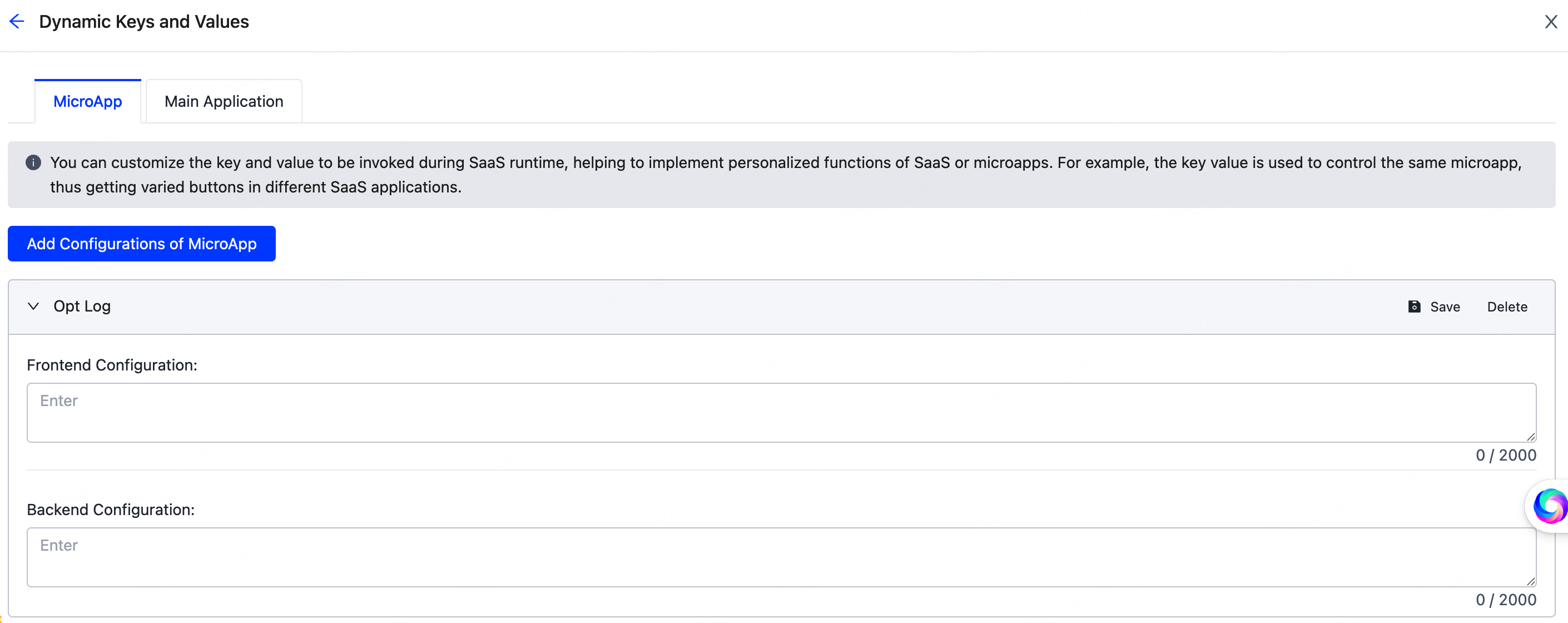Select the MicroApp tab
The width and height of the screenshot is (1568, 623).
click(88, 101)
